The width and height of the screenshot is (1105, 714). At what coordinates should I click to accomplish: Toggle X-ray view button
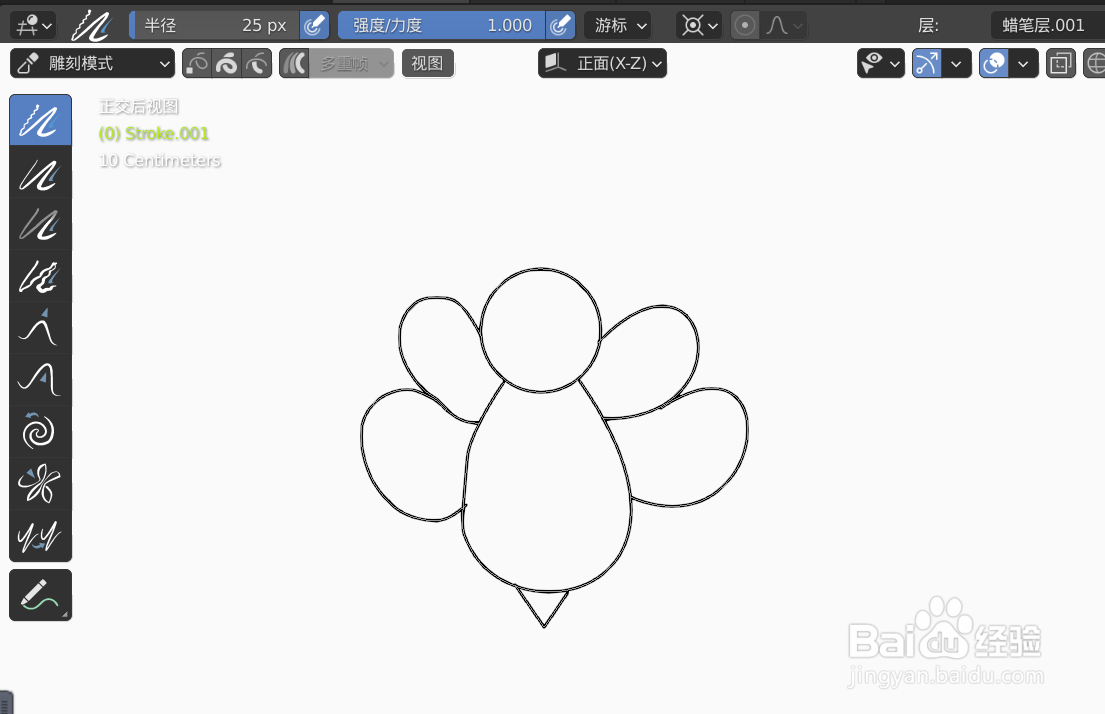1061,63
